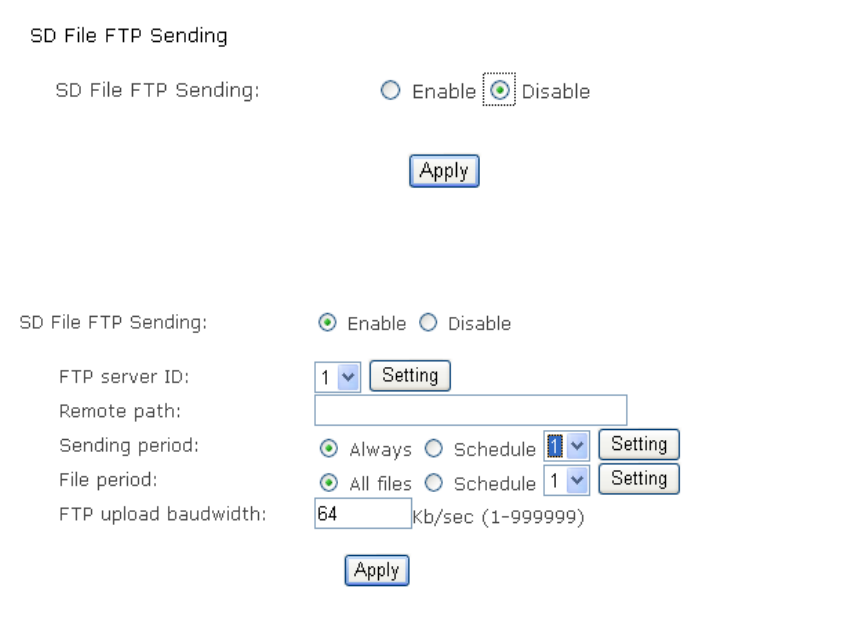Click into the Remote path text field
Screen dimensions: 865x628
click(470, 410)
